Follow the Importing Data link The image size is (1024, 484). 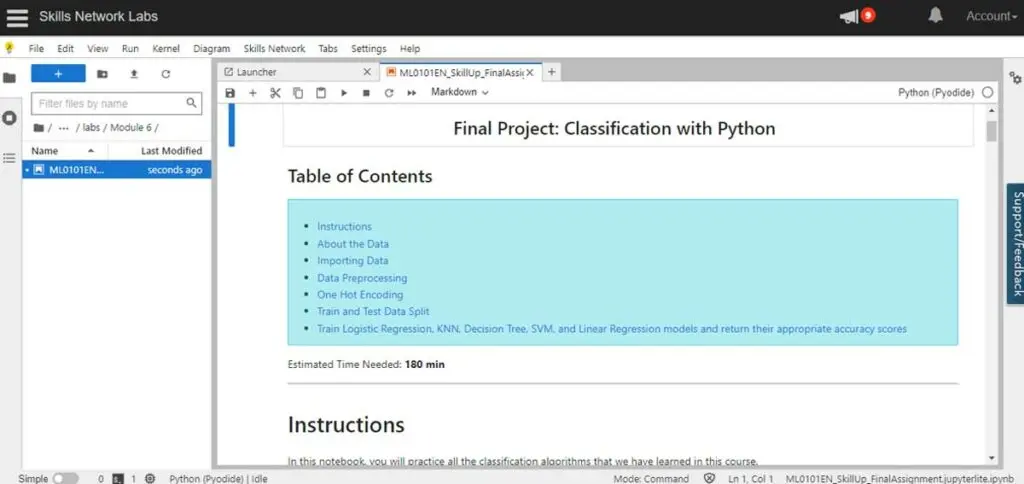(353, 261)
